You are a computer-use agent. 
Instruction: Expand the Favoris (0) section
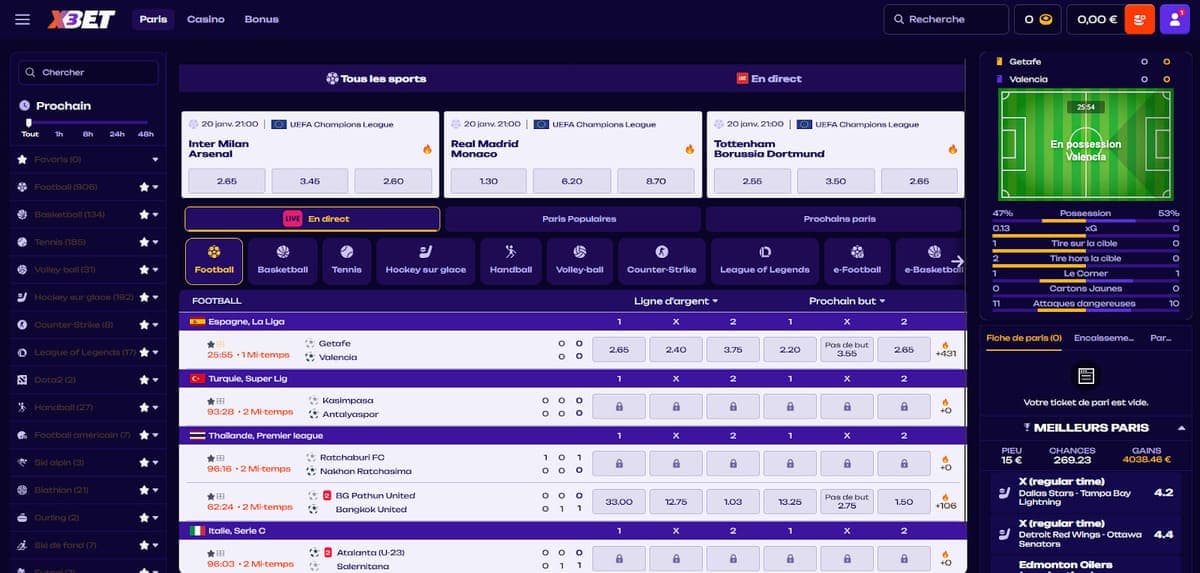coord(155,160)
